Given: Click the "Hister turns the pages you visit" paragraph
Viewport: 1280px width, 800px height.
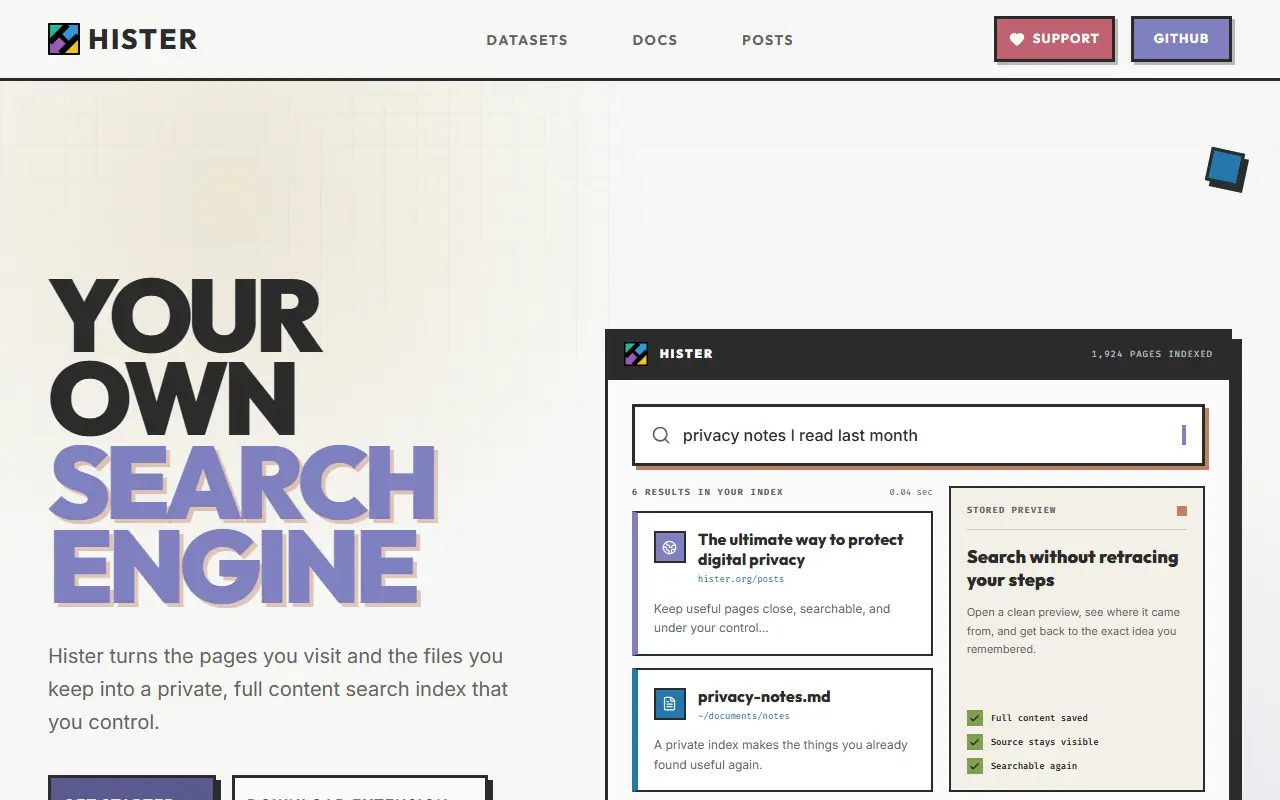Looking at the screenshot, I should click(x=278, y=689).
